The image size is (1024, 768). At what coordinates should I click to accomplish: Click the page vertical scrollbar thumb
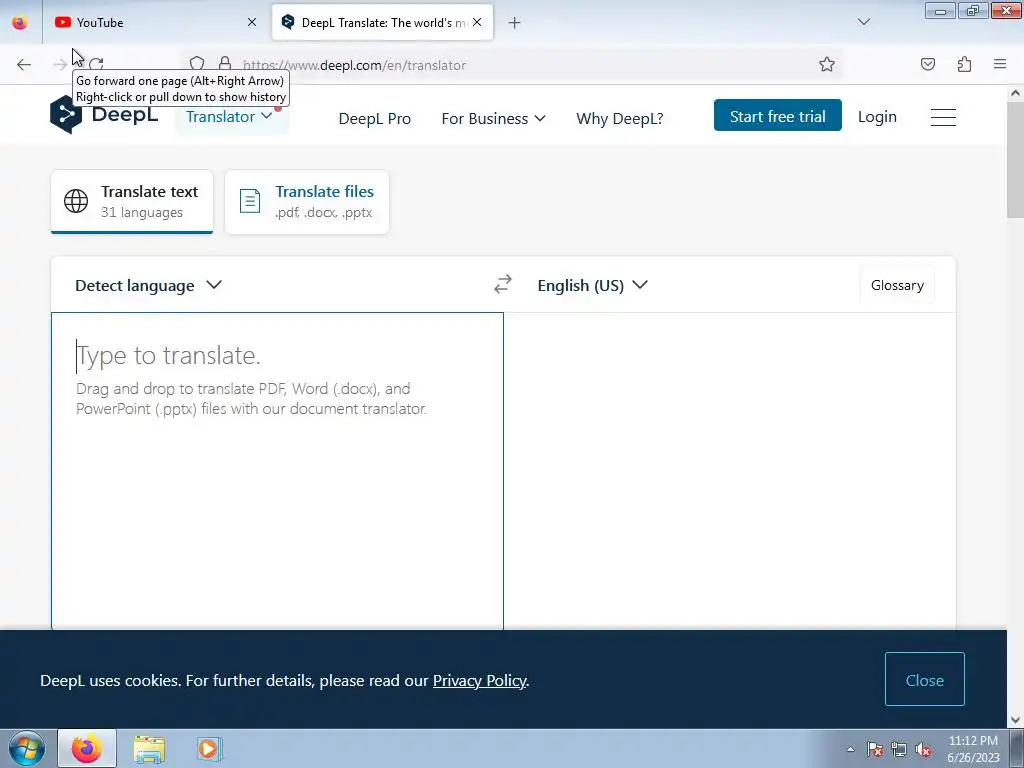point(1015,161)
